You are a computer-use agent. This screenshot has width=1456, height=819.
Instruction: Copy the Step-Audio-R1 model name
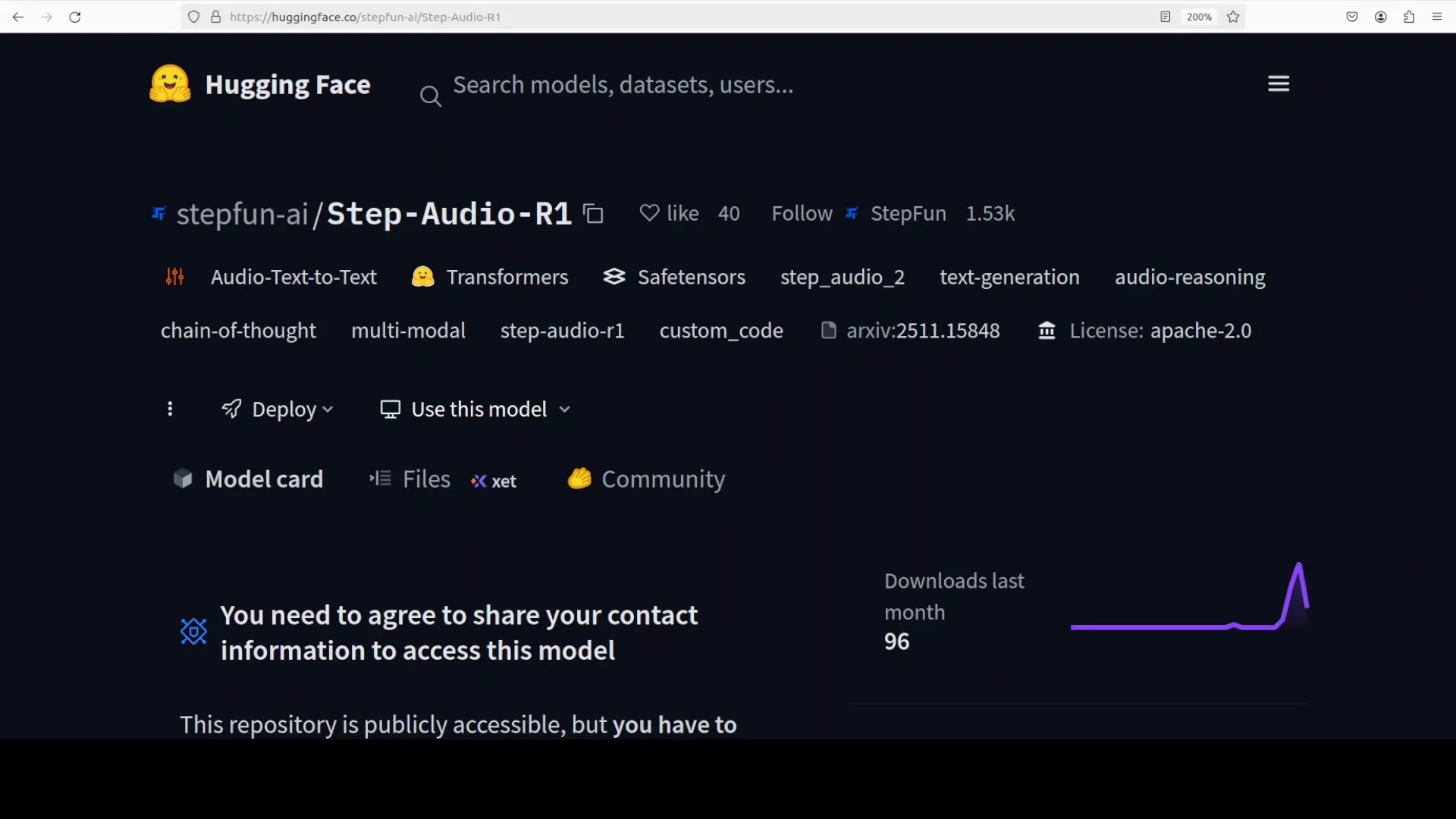pos(593,213)
